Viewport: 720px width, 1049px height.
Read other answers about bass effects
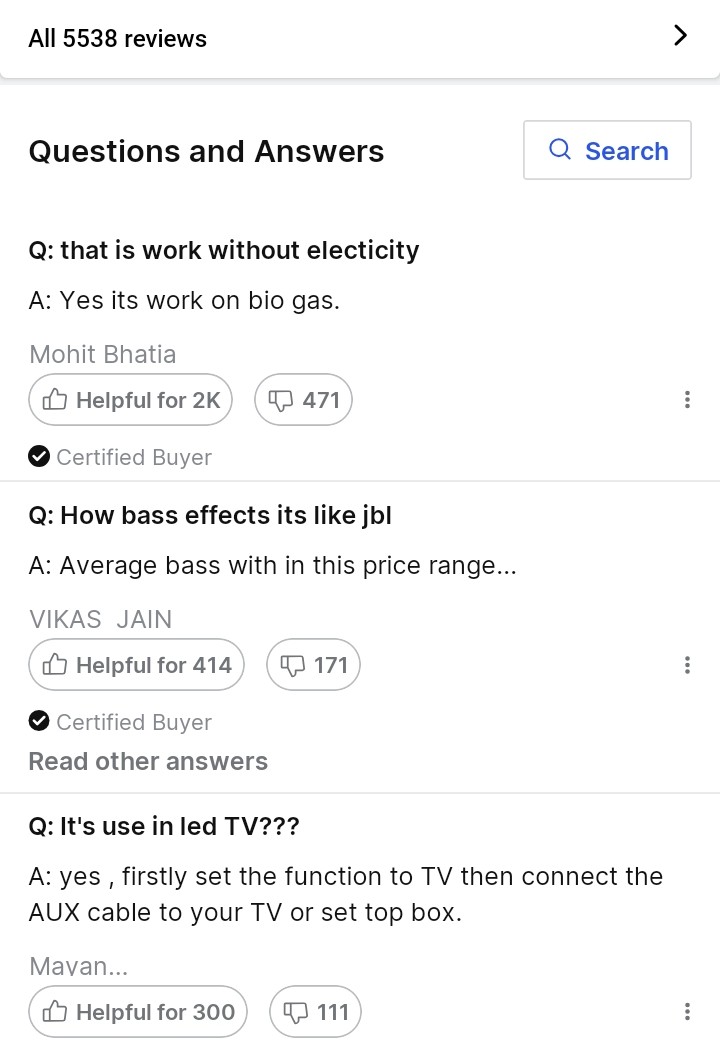148,761
